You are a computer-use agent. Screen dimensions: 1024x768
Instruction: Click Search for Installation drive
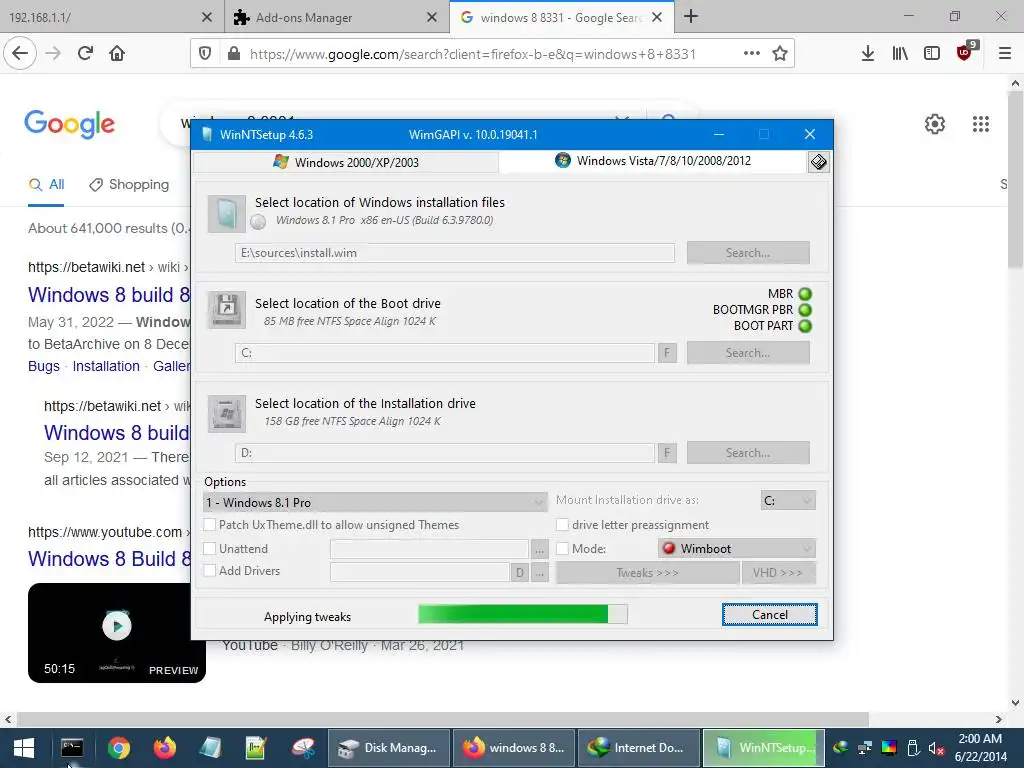(748, 453)
